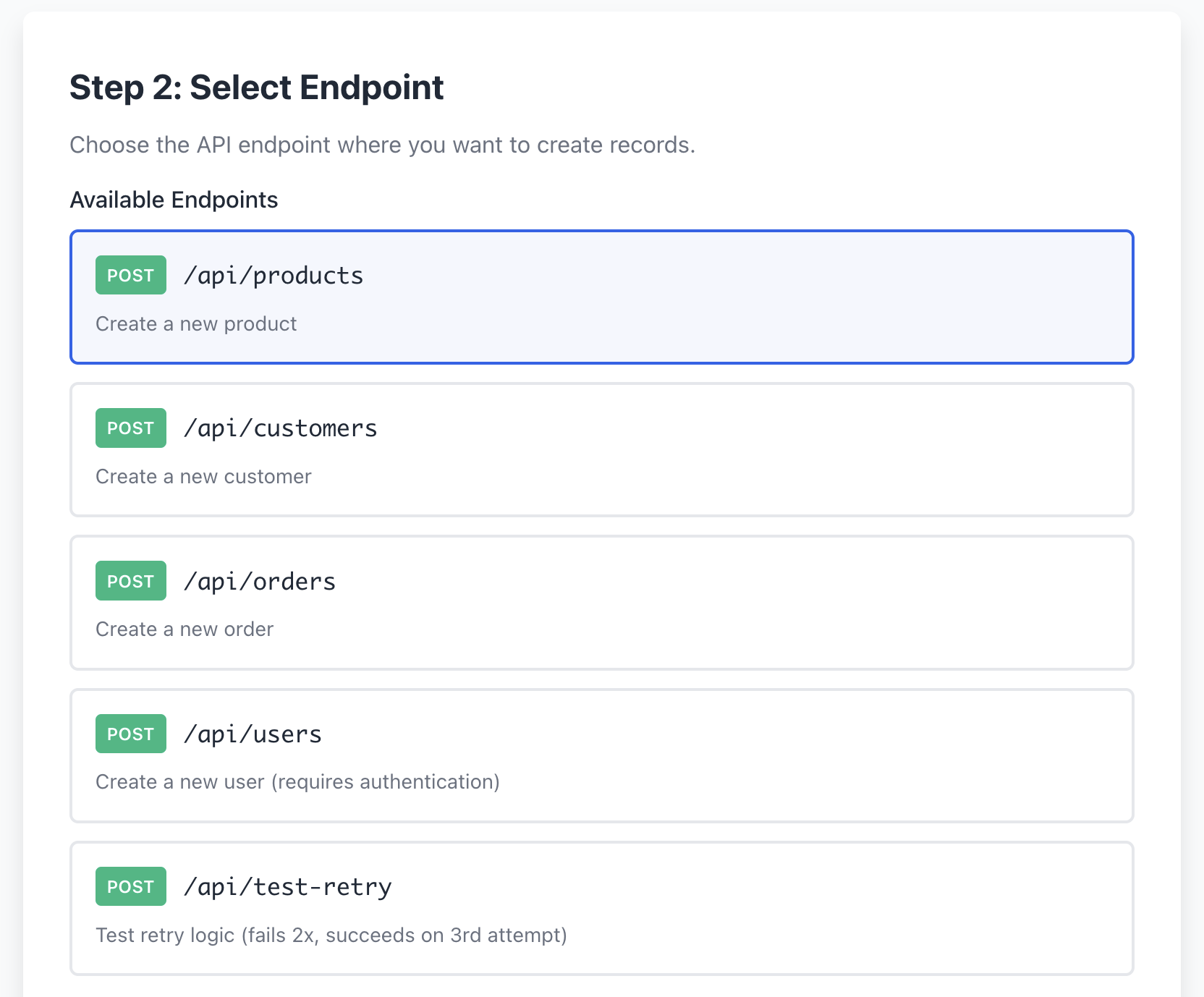
Task: Select the /api/test-retry endpoint card
Action: point(601,909)
